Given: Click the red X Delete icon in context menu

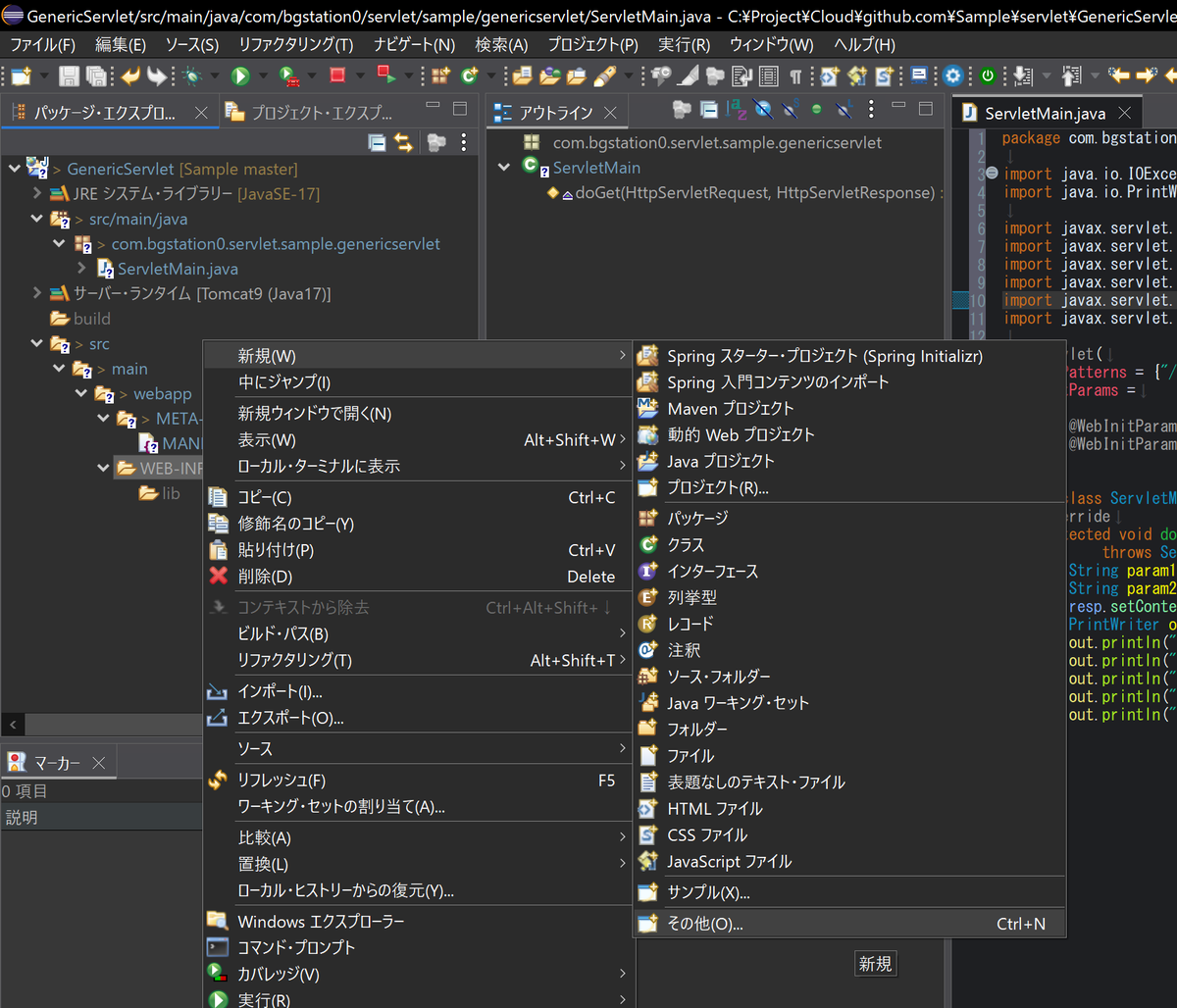Looking at the screenshot, I should point(219,576).
